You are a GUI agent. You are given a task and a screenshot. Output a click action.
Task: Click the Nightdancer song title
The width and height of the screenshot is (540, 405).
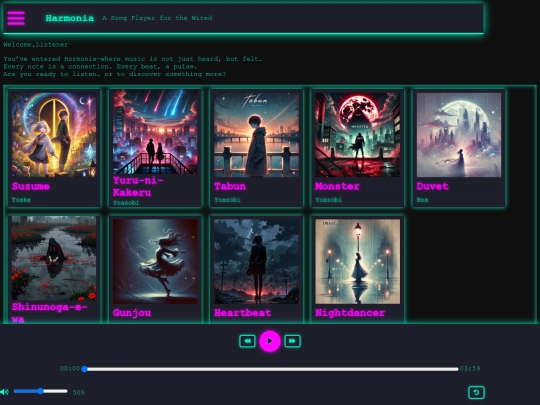pyautogui.click(x=350, y=313)
